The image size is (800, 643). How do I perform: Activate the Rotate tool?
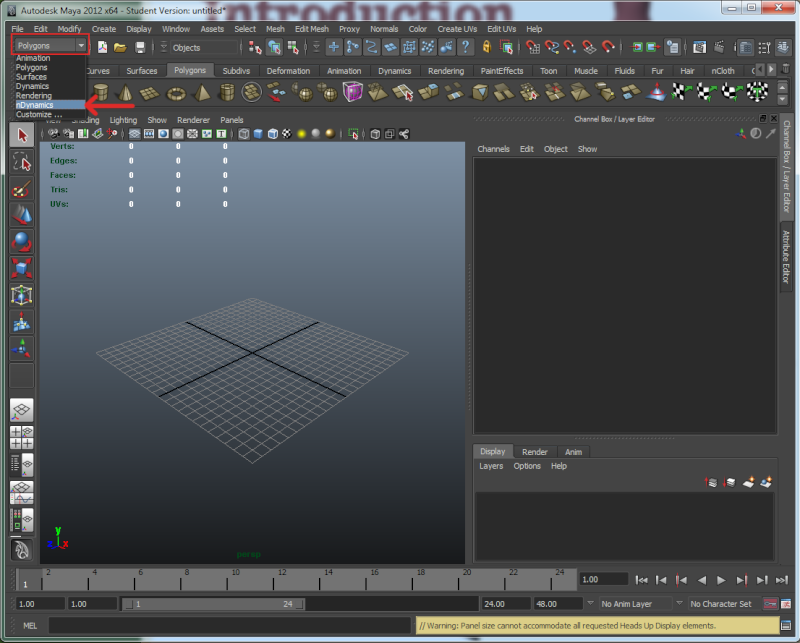(21, 242)
